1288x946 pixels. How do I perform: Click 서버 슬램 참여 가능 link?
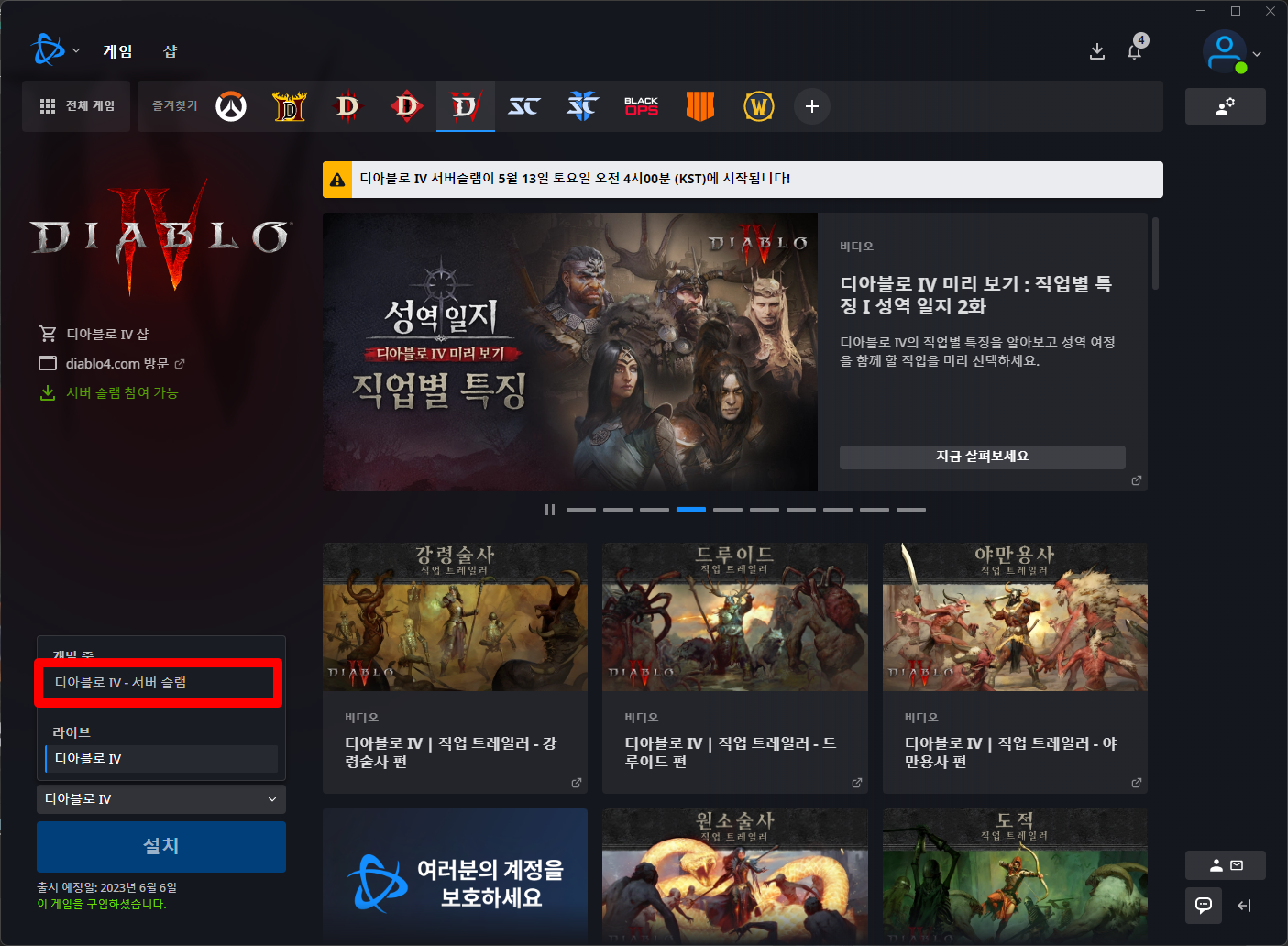coord(109,392)
